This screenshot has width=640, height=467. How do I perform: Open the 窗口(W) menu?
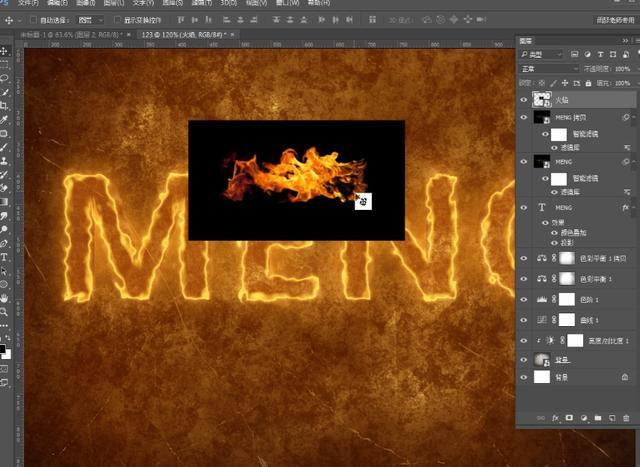[287, 3]
